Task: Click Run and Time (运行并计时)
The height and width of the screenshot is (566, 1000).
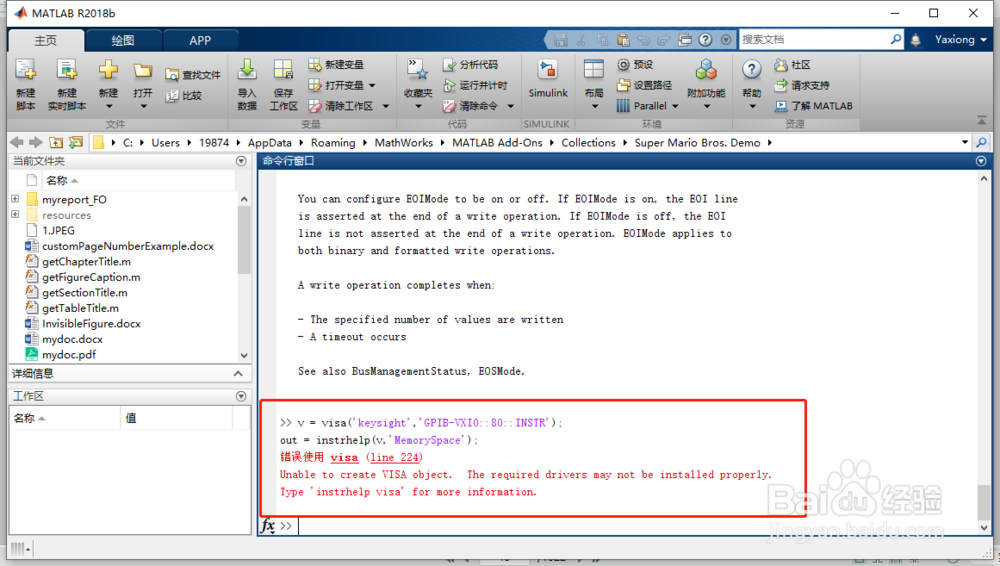Action: 475,85
